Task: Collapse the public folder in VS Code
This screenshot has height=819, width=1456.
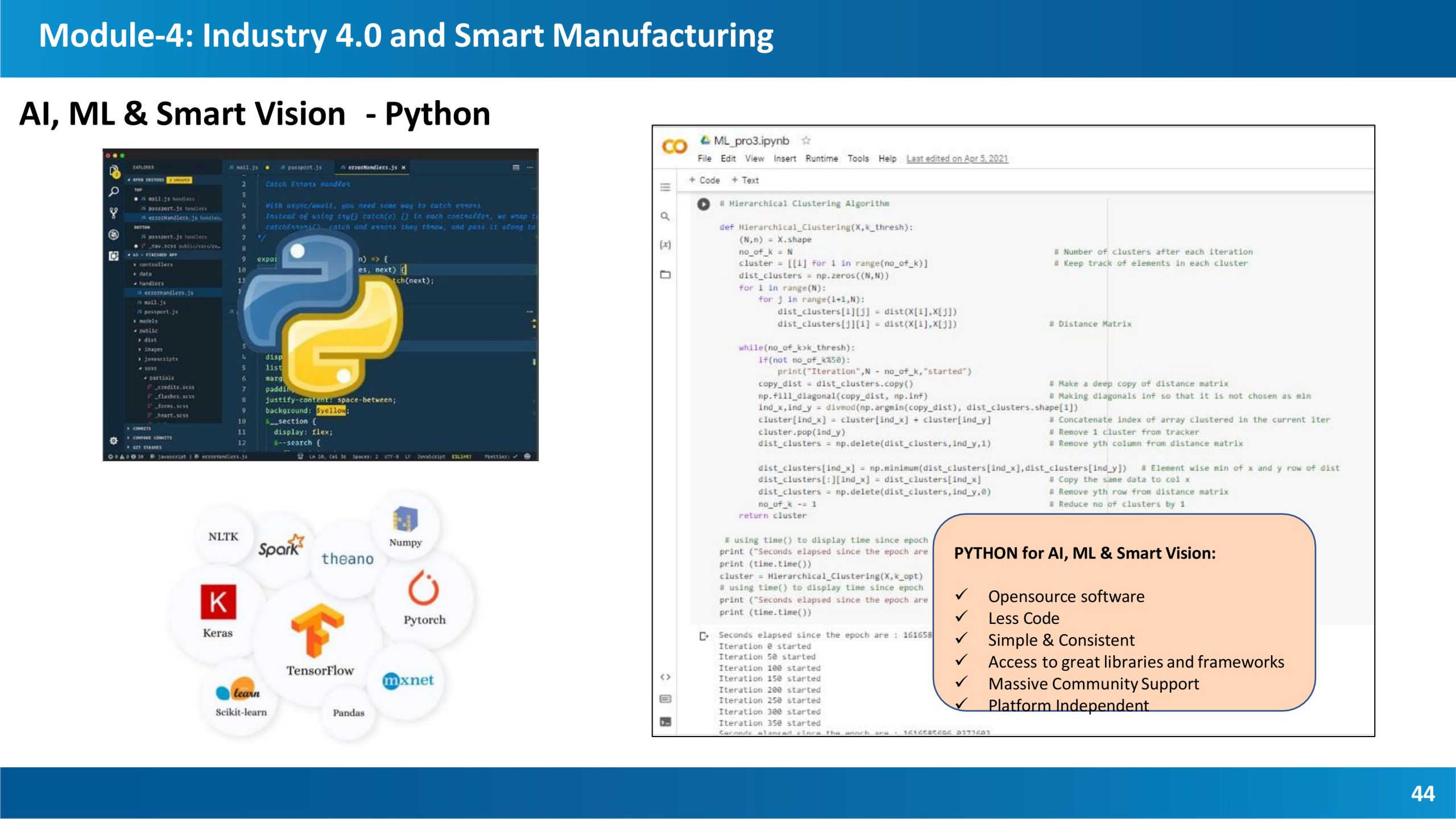Action: 146,330
